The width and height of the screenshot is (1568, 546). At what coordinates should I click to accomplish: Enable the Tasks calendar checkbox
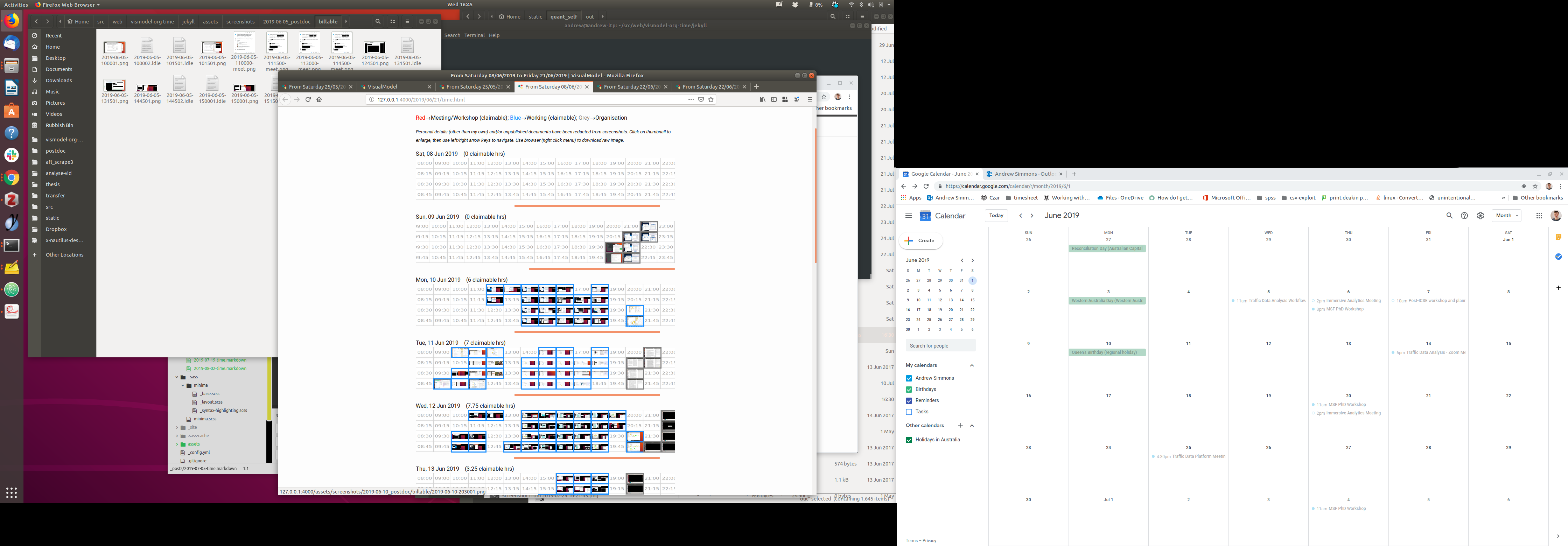[909, 412]
